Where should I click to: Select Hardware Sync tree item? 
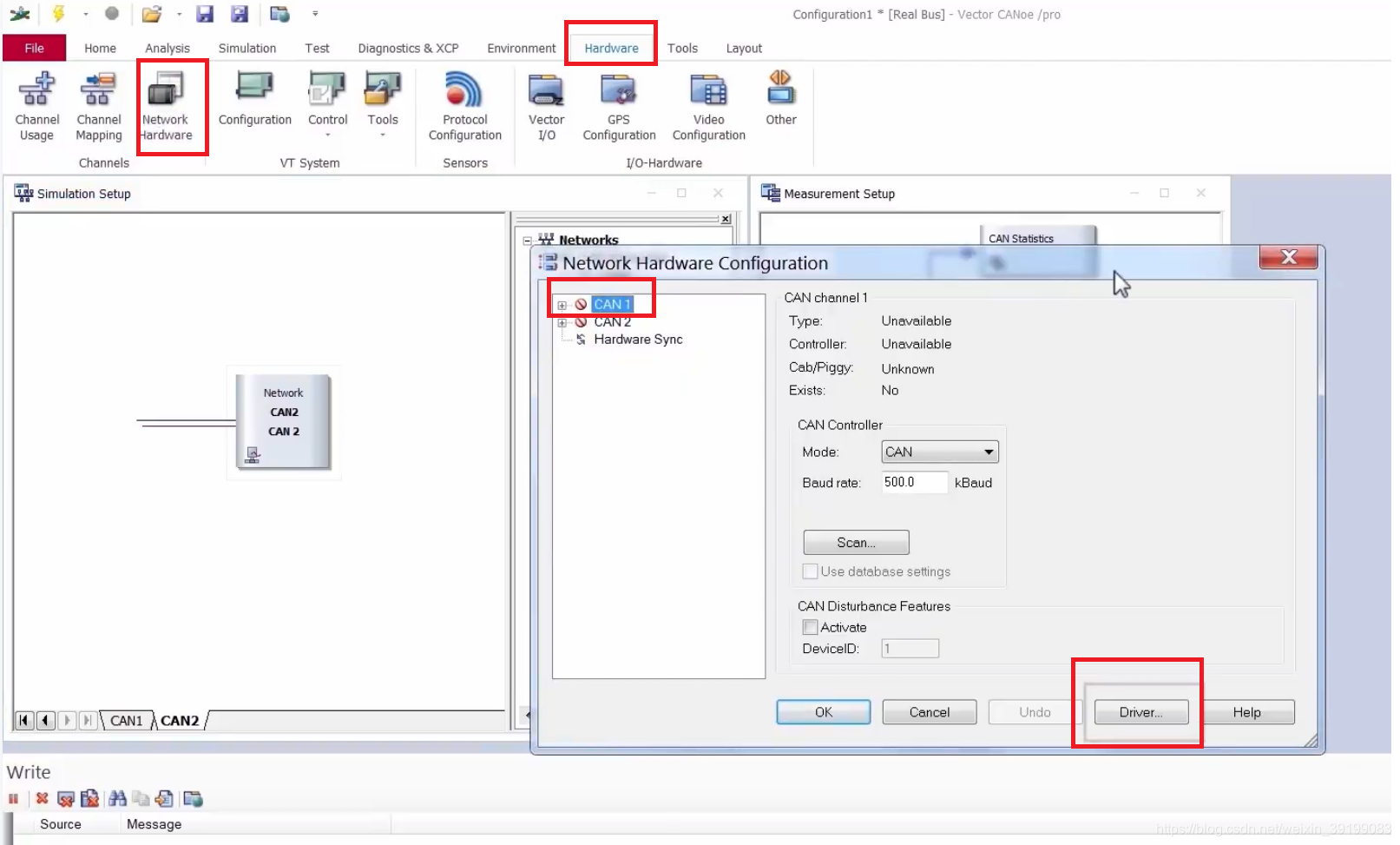638,340
